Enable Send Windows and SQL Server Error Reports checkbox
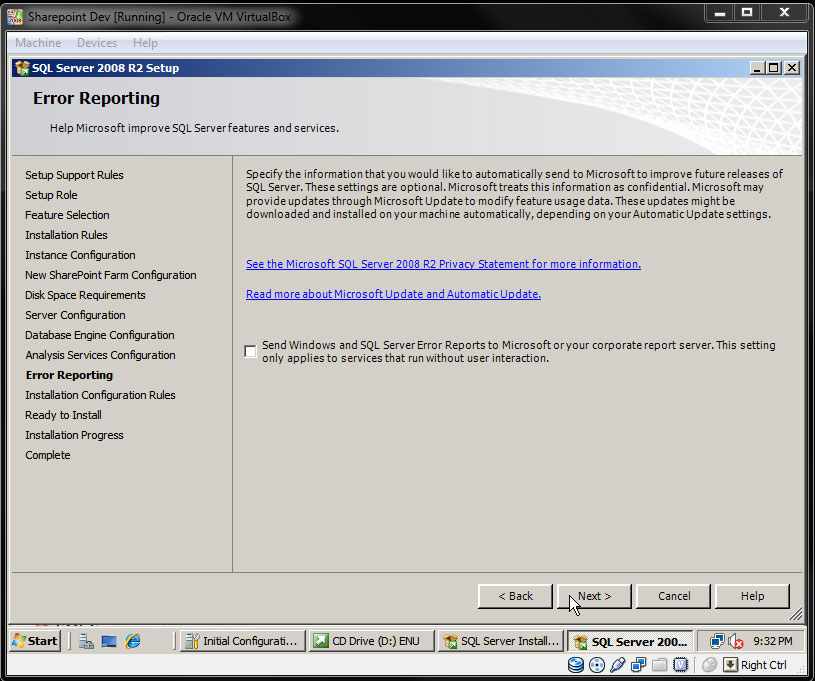The height and width of the screenshot is (681, 815). tap(251, 351)
